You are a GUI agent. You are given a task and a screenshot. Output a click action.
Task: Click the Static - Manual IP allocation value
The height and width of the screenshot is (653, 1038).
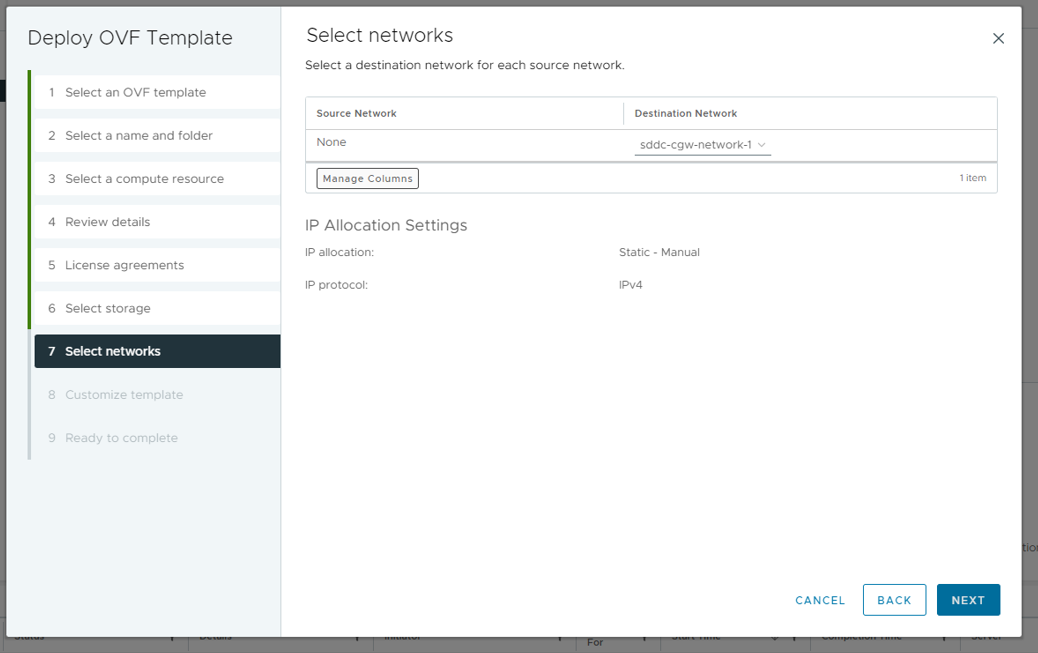pyautogui.click(x=659, y=252)
